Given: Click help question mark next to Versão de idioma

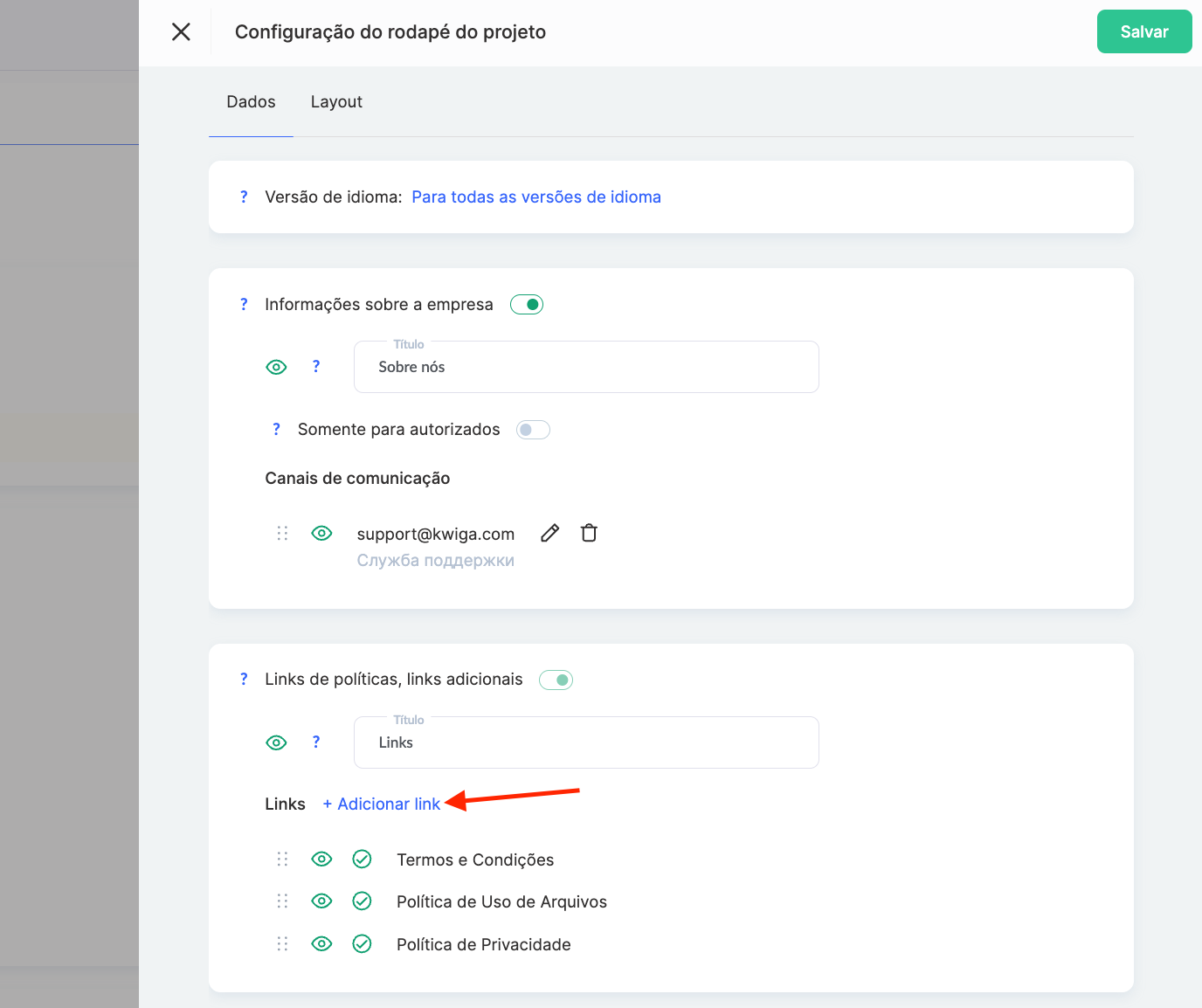Looking at the screenshot, I should click(x=244, y=197).
